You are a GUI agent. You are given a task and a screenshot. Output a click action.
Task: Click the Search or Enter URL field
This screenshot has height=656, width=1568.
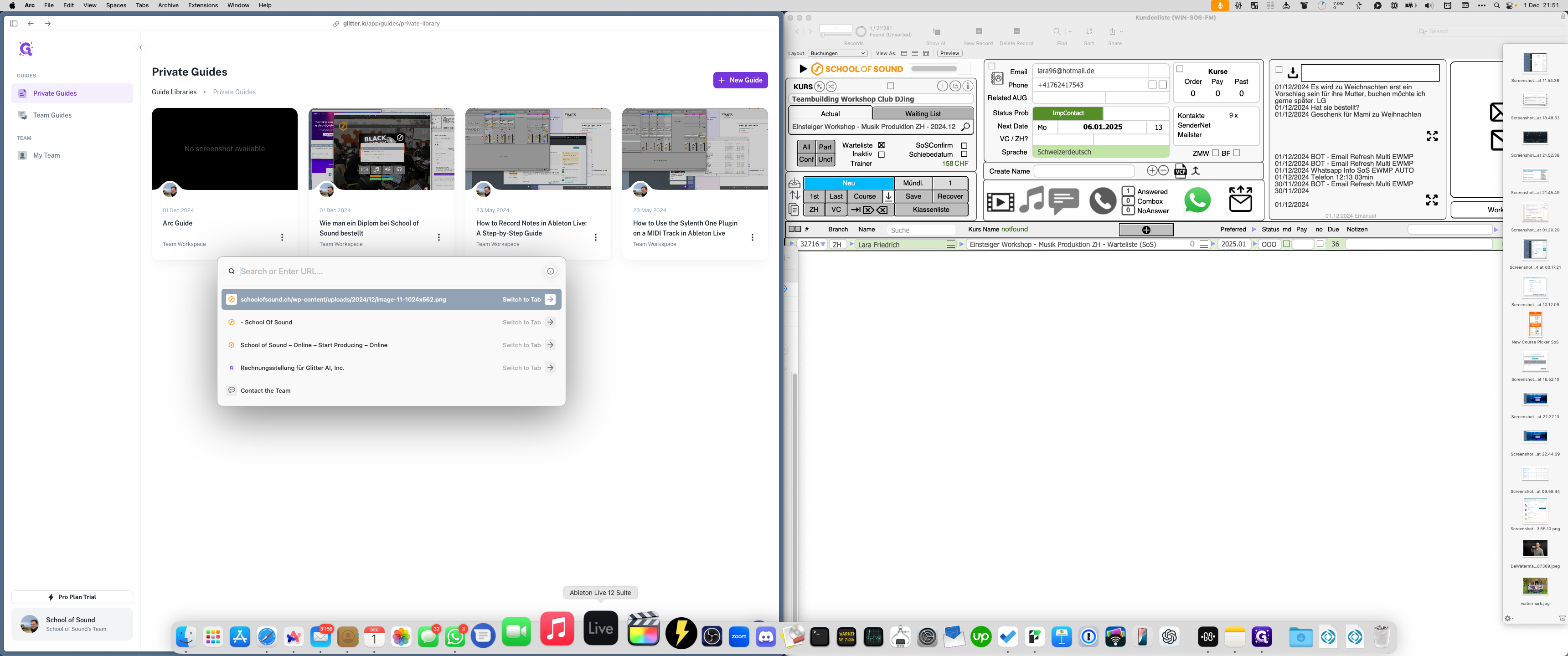click(390, 272)
